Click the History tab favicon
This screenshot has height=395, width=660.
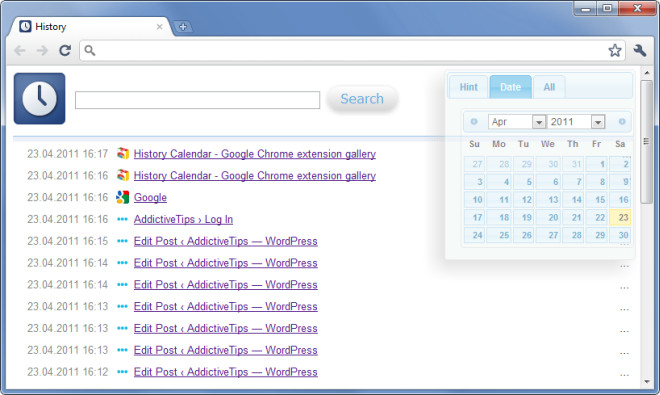[25, 27]
